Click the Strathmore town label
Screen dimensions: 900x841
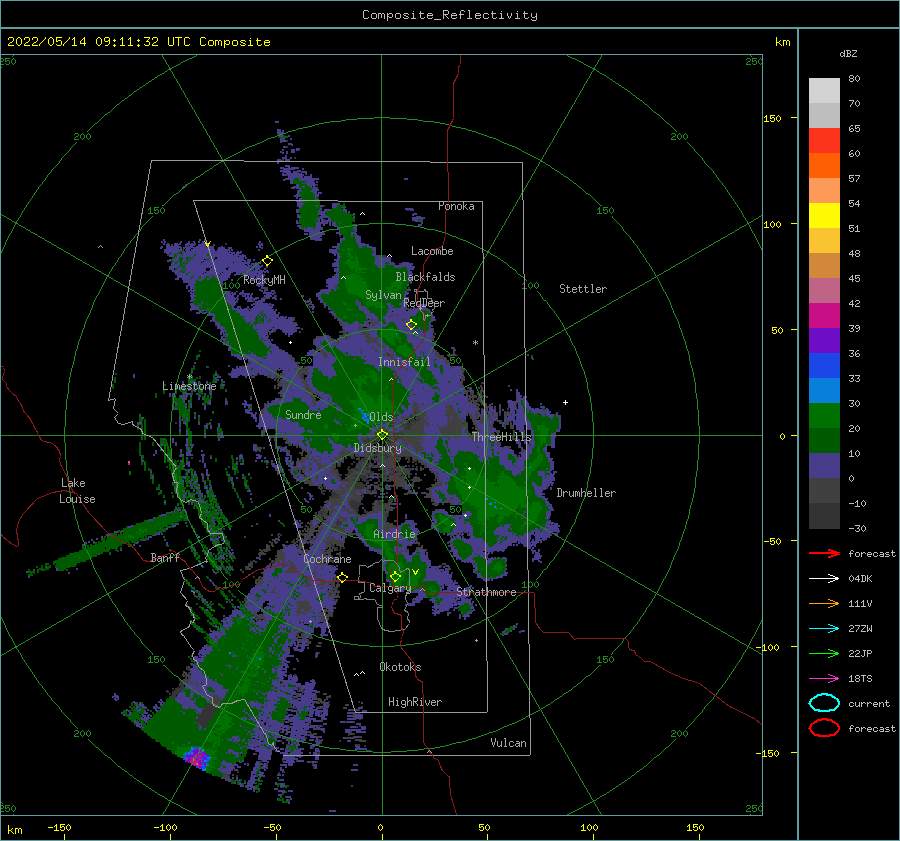487,592
